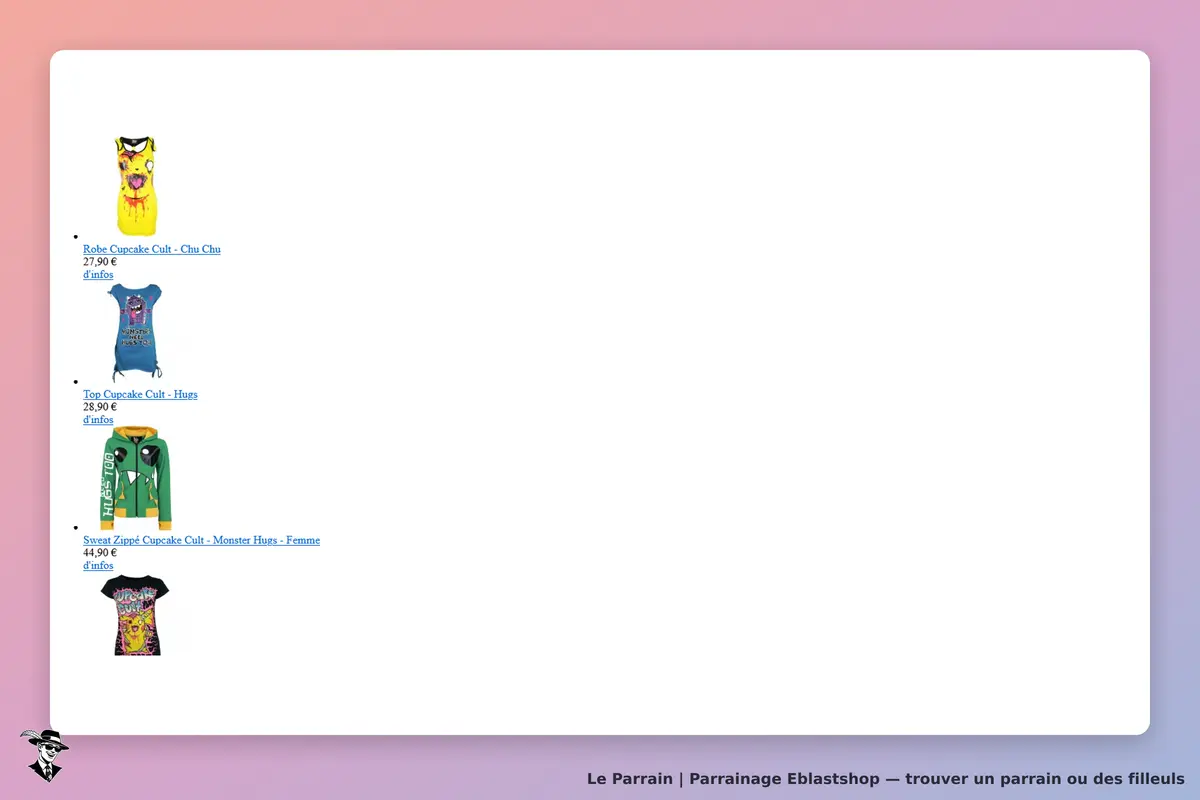Click the Robe Cupcake Cult - Chu Chu link
The height and width of the screenshot is (800, 1200).
coord(152,249)
